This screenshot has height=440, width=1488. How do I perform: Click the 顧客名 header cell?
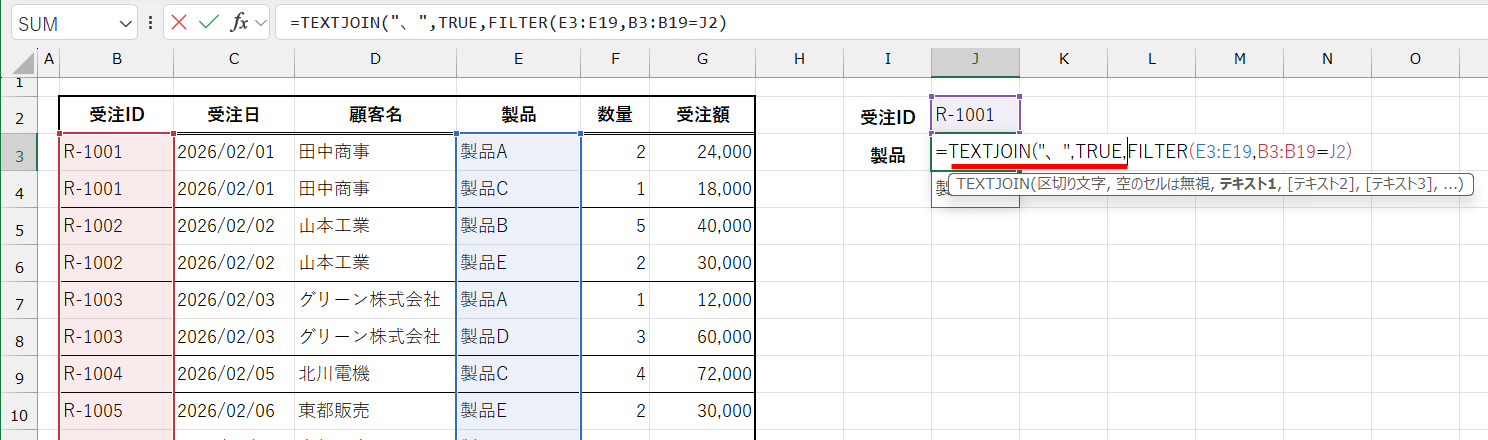(x=375, y=115)
